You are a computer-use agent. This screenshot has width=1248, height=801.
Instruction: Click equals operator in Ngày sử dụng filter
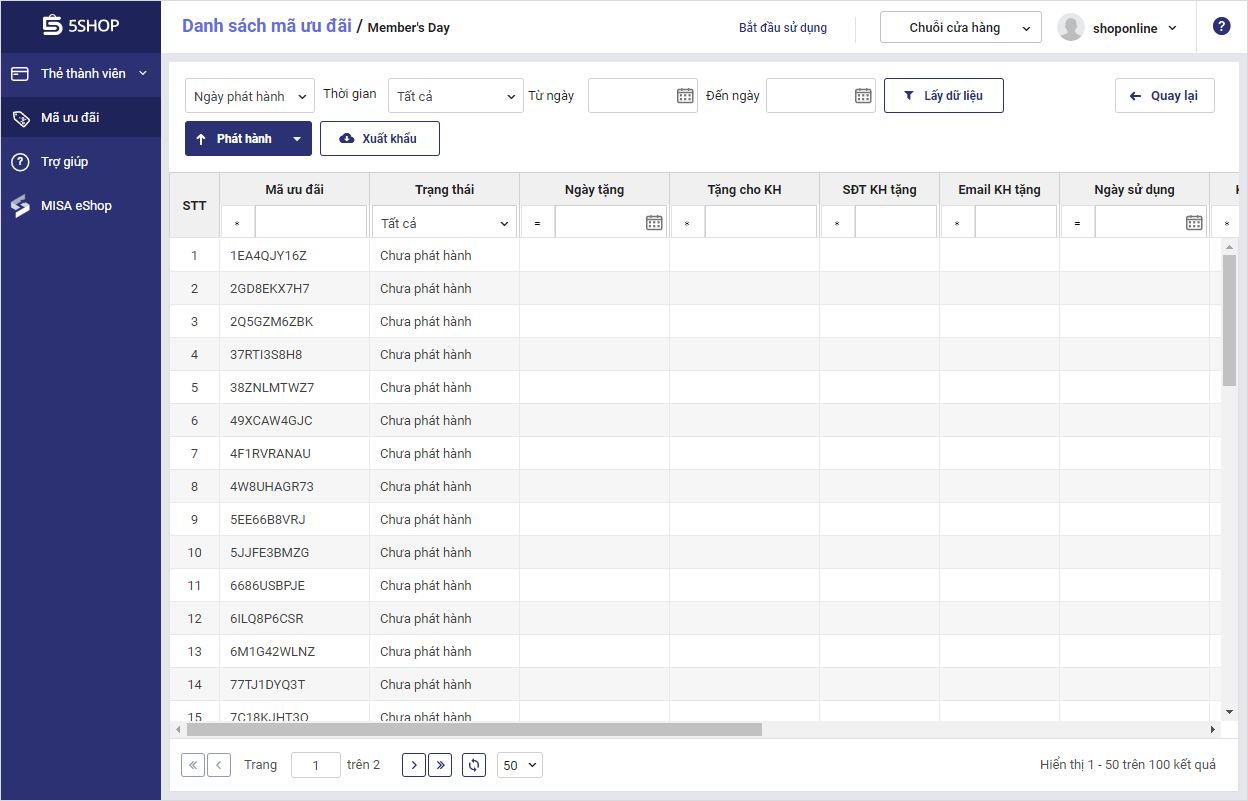pyautogui.click(x=1077, y=223)
